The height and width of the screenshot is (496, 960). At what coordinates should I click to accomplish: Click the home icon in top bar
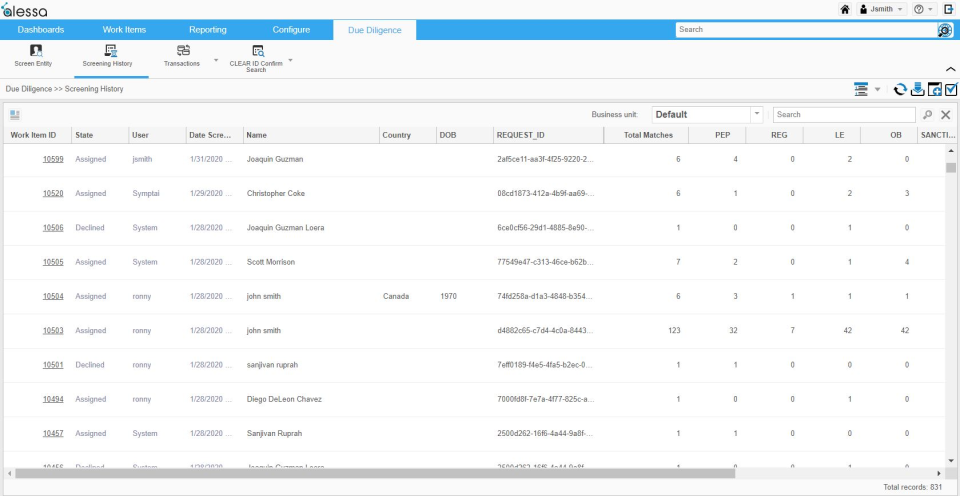[x=844, y=9]
